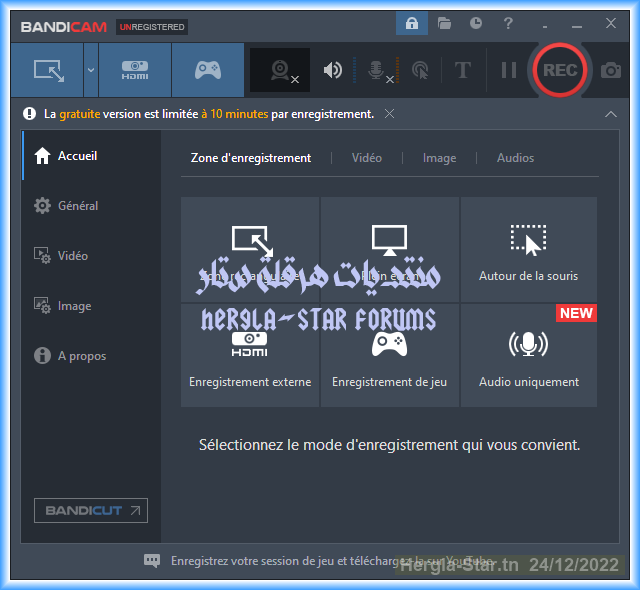The height and width of the screenshot is (590, 640).
Task: Choose Autour de la souris mode
Action: pos(529,250)
